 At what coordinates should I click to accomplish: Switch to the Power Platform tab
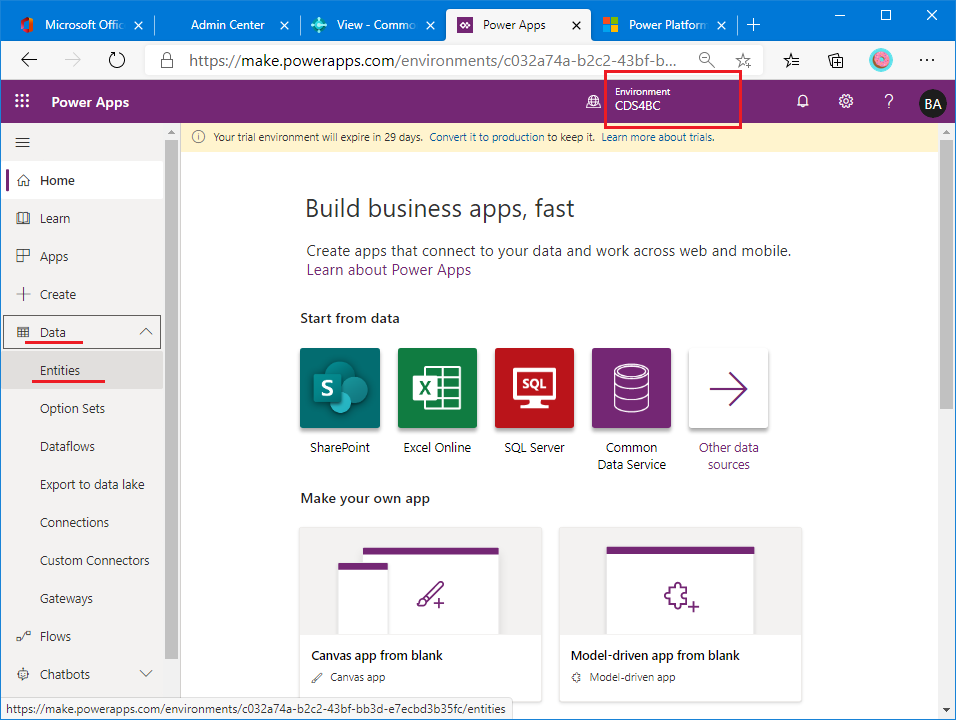[x=665, y=25]
